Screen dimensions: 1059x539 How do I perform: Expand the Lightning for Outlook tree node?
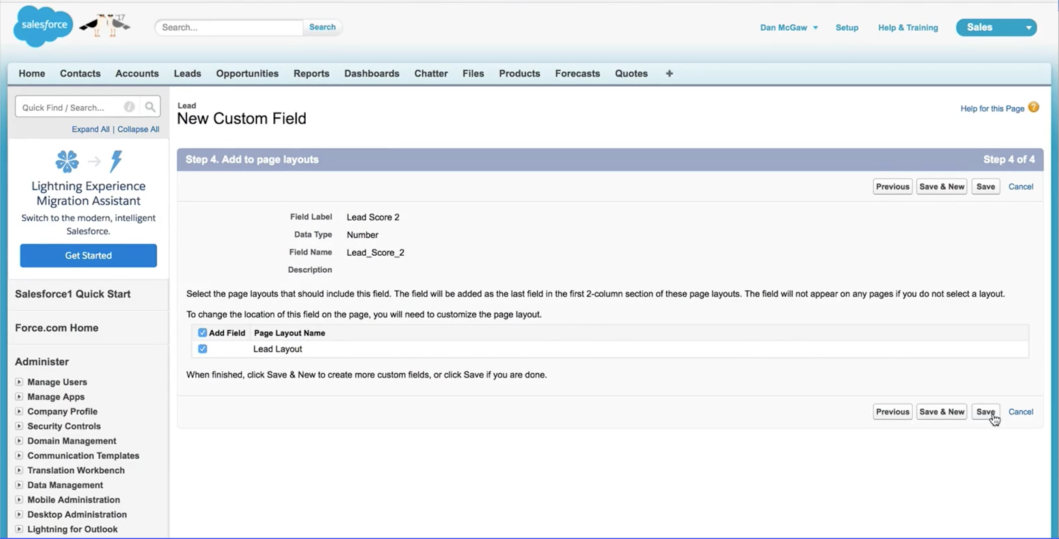[x=19, y=530]
